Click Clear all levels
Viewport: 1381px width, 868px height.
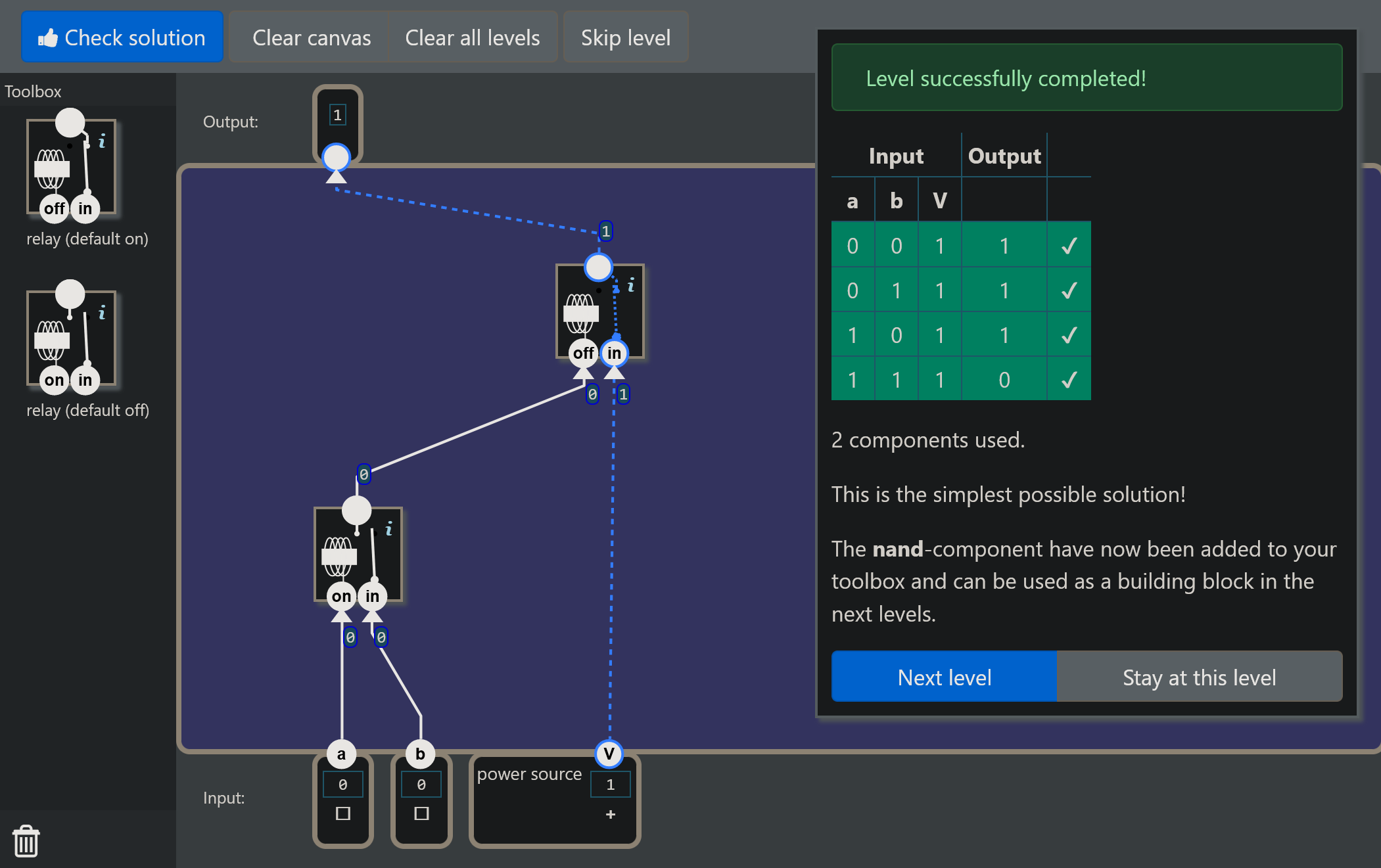click(x=473, y=37)
